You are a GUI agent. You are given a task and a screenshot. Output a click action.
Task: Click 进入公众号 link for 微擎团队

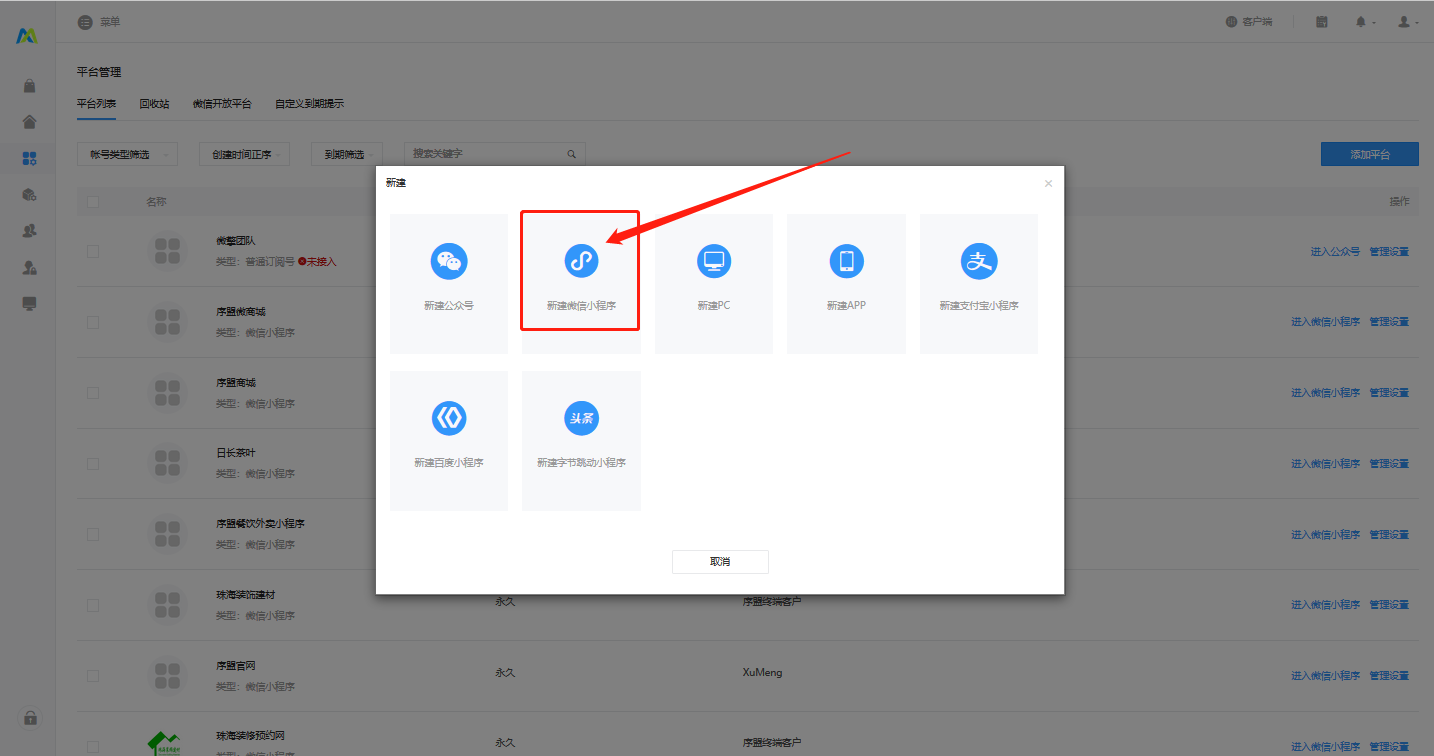pos(1335,251)
